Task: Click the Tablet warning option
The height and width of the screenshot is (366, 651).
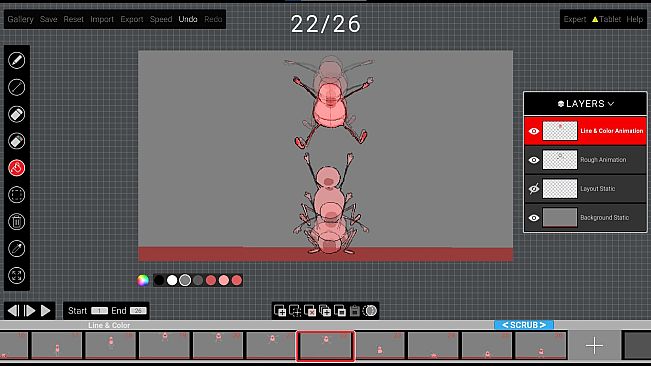Action: coord(606,19)
